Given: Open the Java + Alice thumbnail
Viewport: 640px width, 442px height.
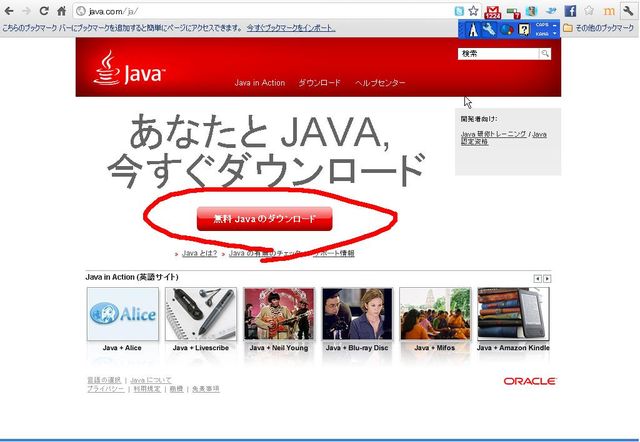Looking at the screenshot, I should 123,314.
